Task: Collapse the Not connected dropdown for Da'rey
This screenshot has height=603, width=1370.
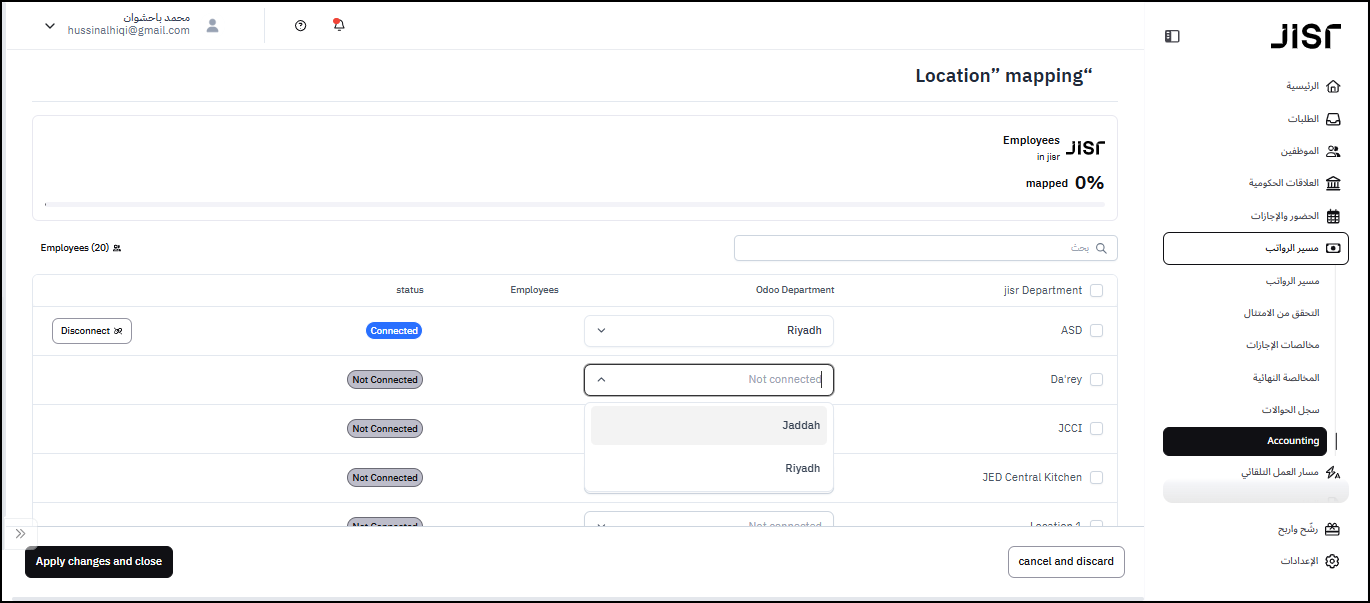Action: [601, 380]
